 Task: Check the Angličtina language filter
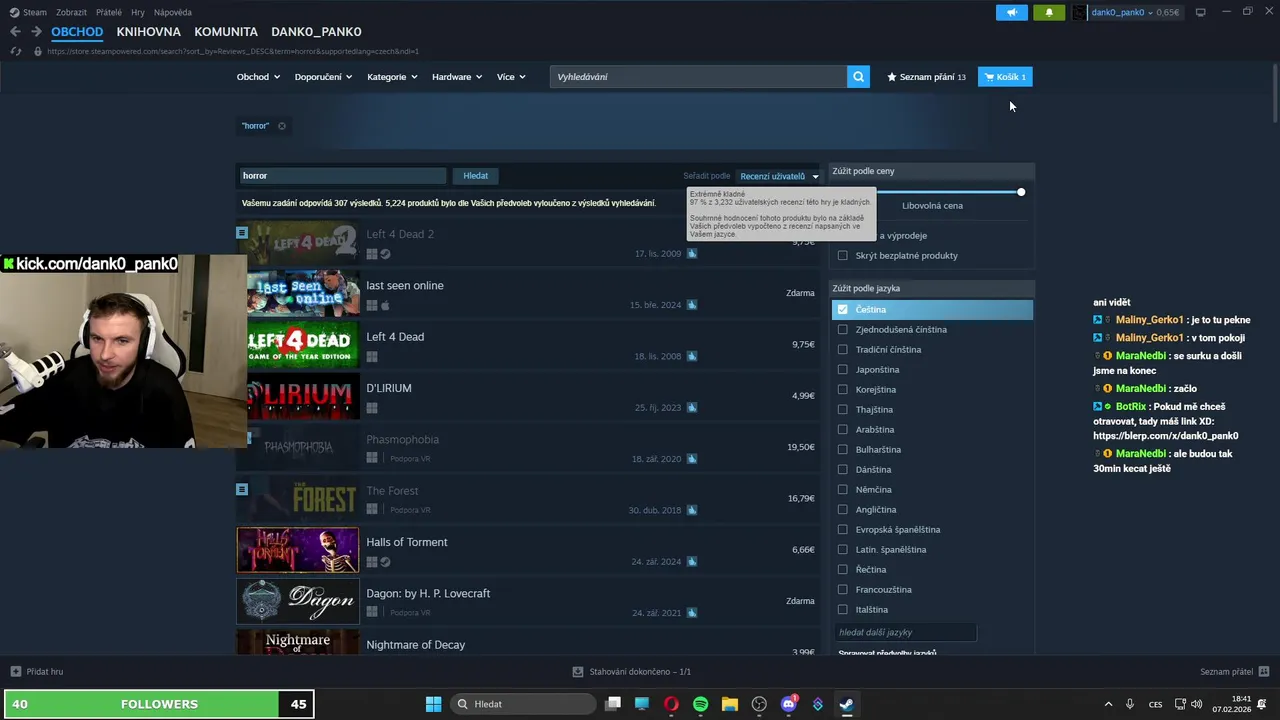843,510
